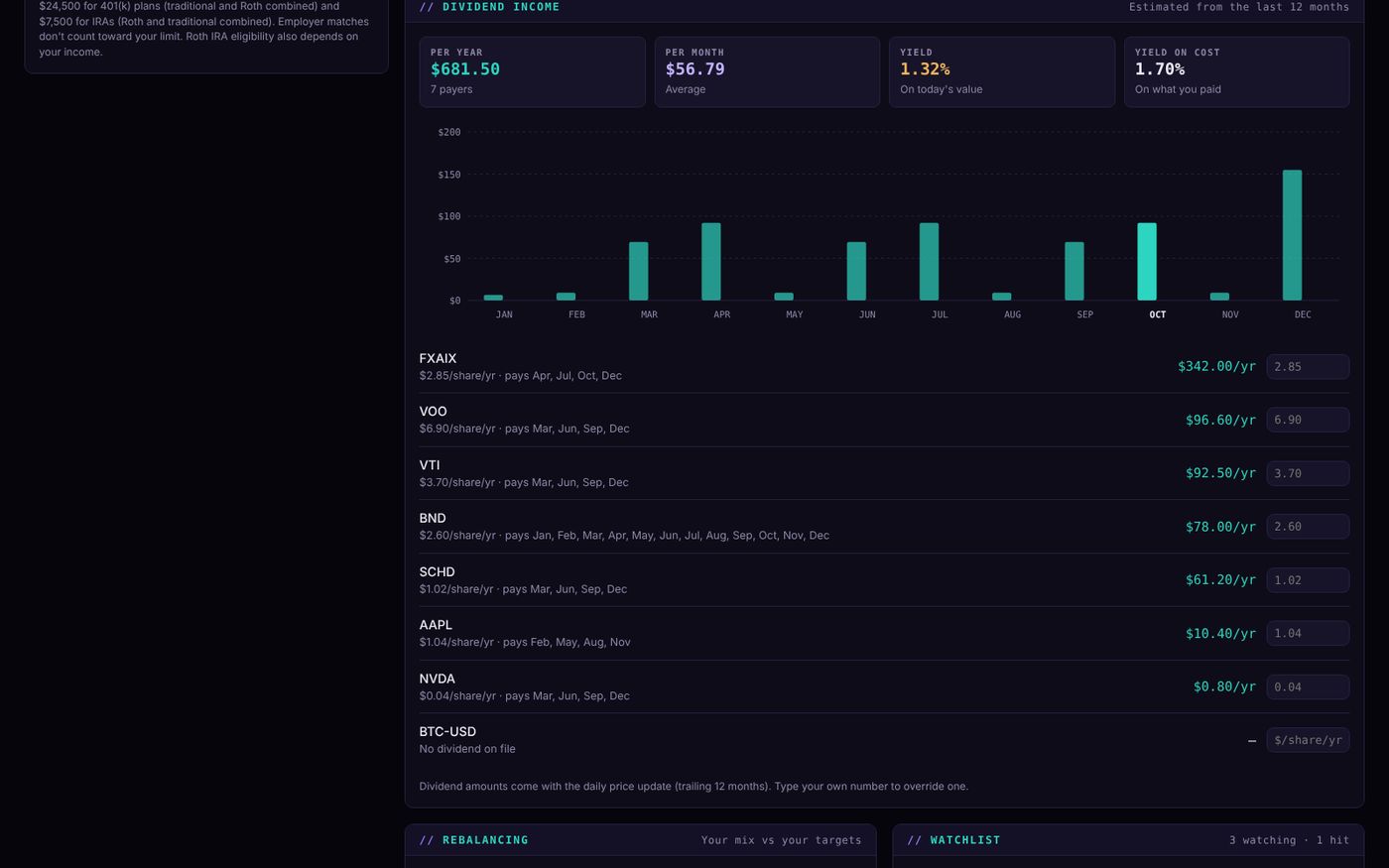Click the Yield on Cost card
This screenshot has height=868, width=1389.
point(1236,71)
